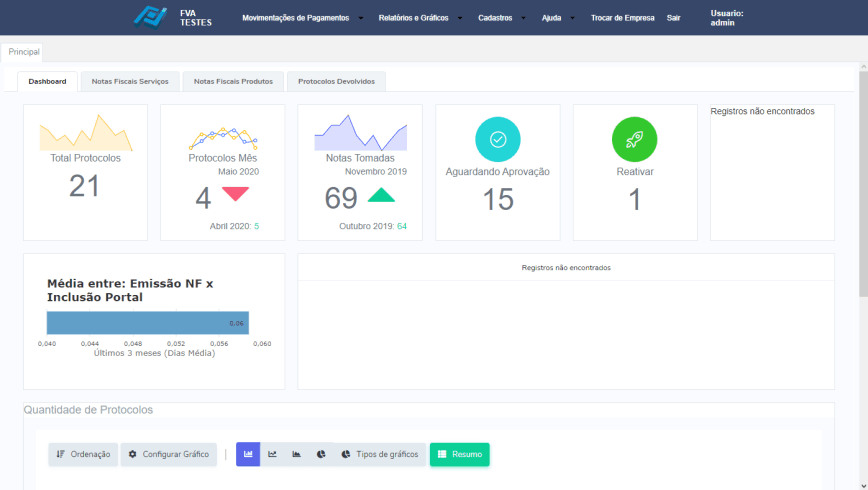The image size is (868, 490).
Task: Open the Protocolos Devolvidos tab
Action: pos(336,81)
